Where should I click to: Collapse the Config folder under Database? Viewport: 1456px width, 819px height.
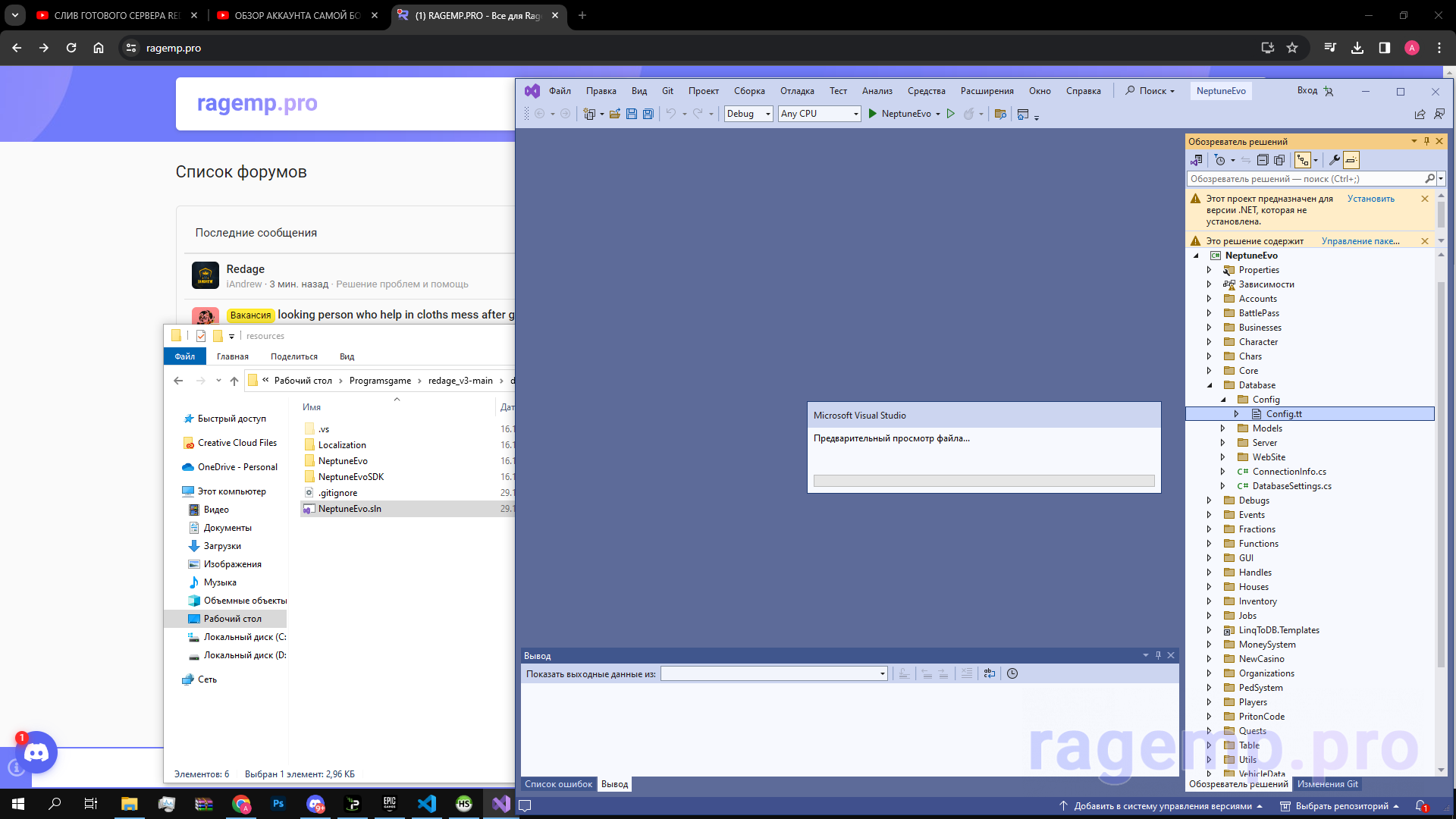[x=1223, y=400]
